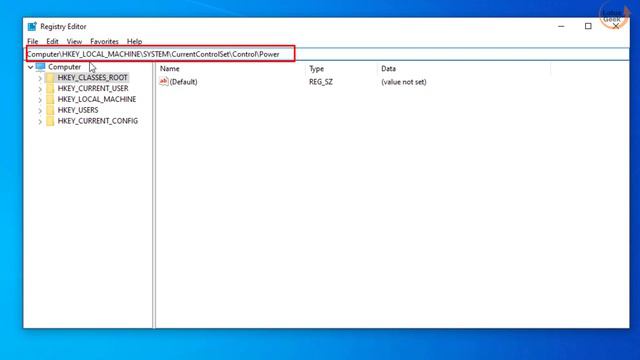Image resolution: width=640 pixels, height=360 pixels.
Task: Open the Favorites menu
Action: pyautogui.click(x=104, y=42)
